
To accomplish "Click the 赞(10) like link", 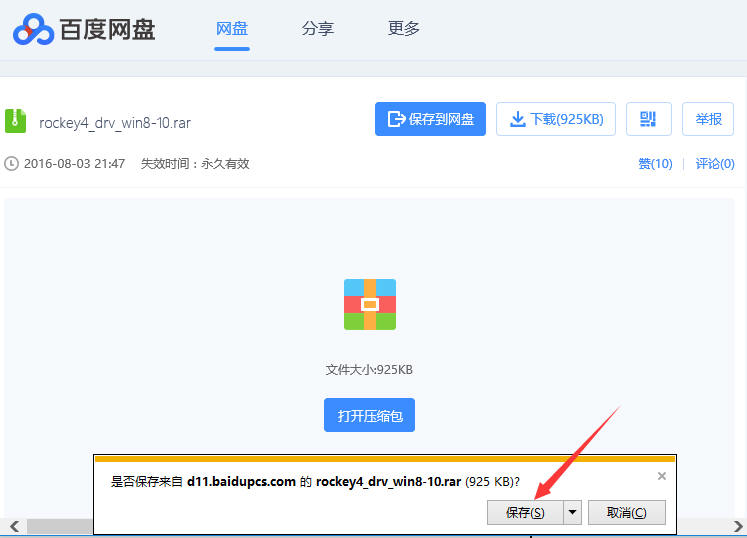I will click(x=655, y=164).
